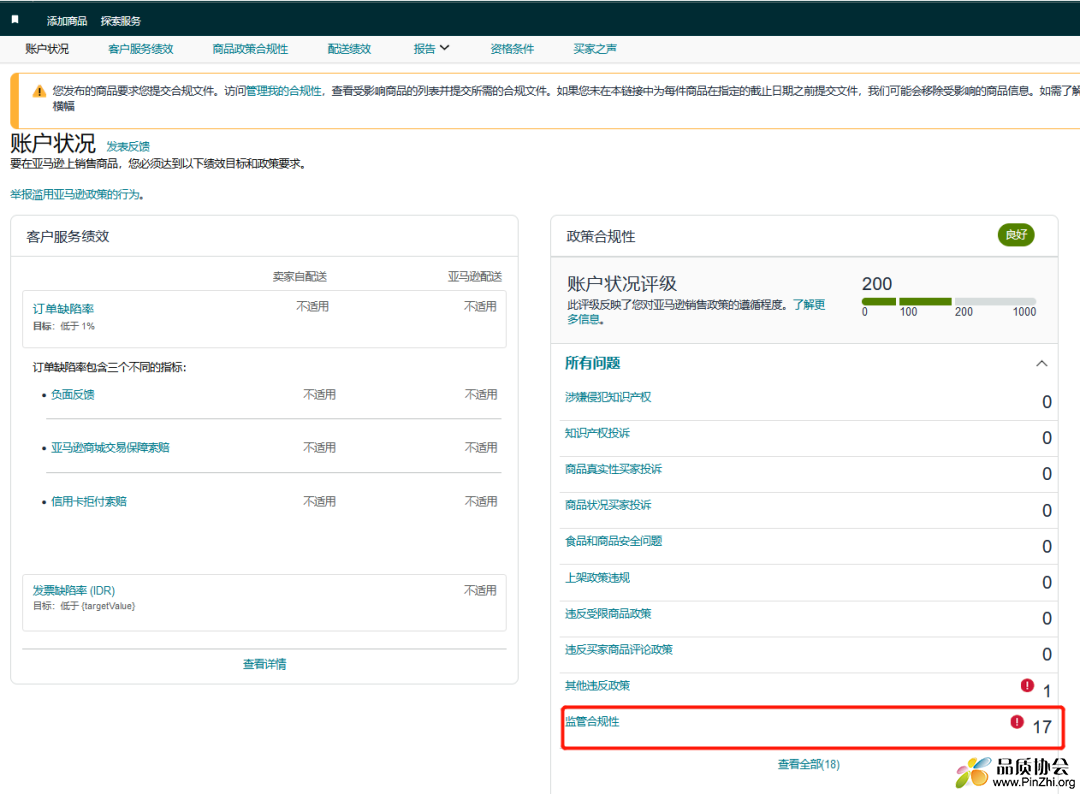Click the bookmark flag icon in top bar

pos(15,20)
